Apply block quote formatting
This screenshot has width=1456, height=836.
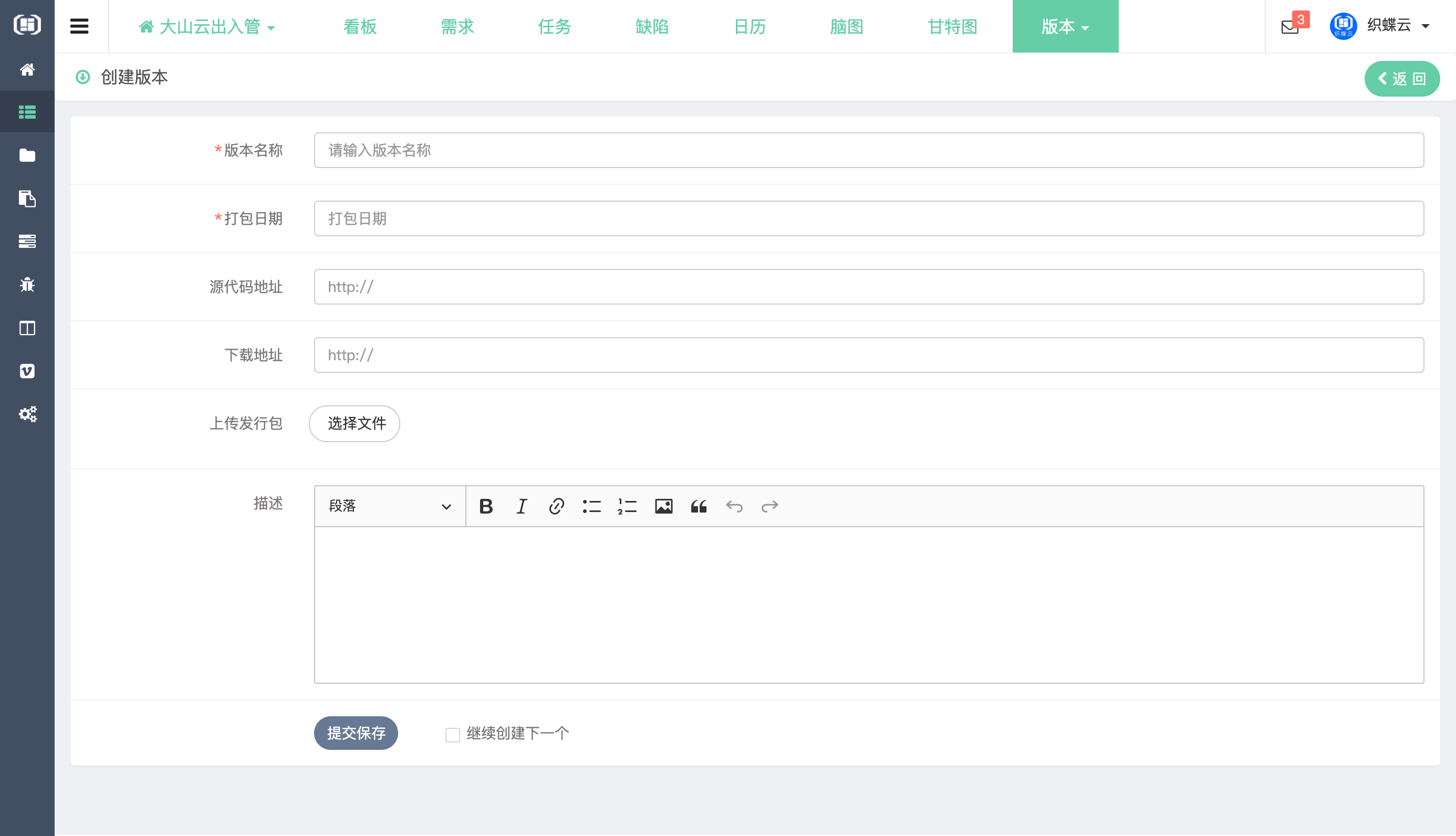click(699, 506)
